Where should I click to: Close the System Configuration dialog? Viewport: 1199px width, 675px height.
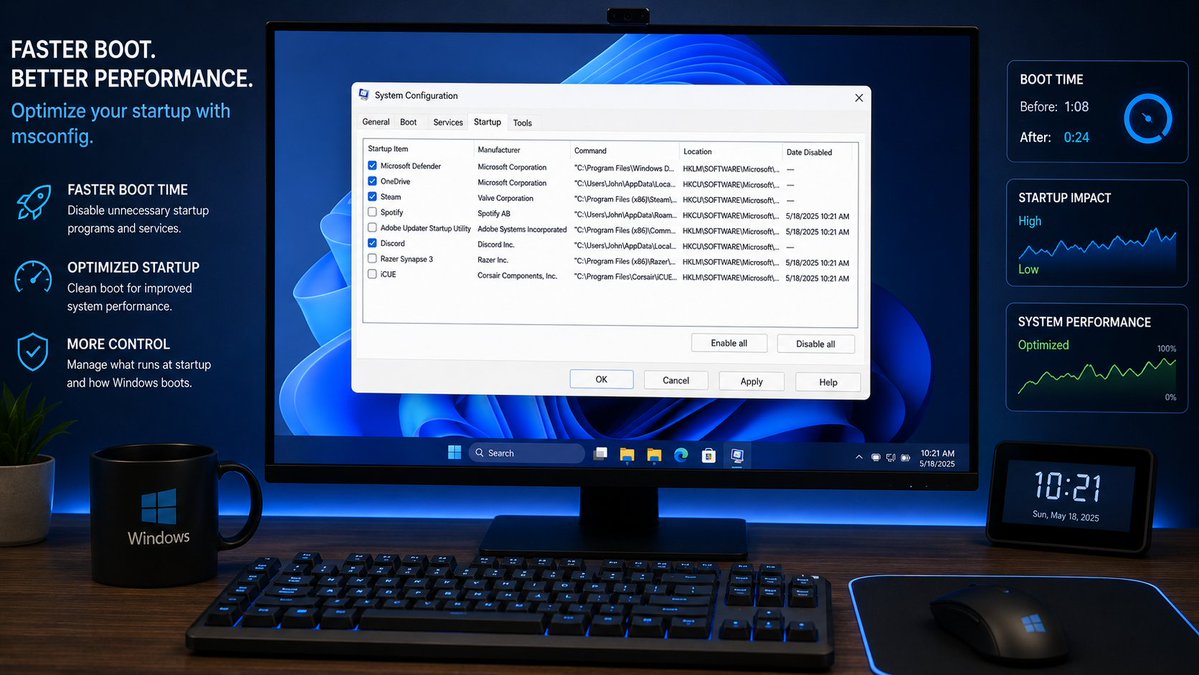pos(859,98)
